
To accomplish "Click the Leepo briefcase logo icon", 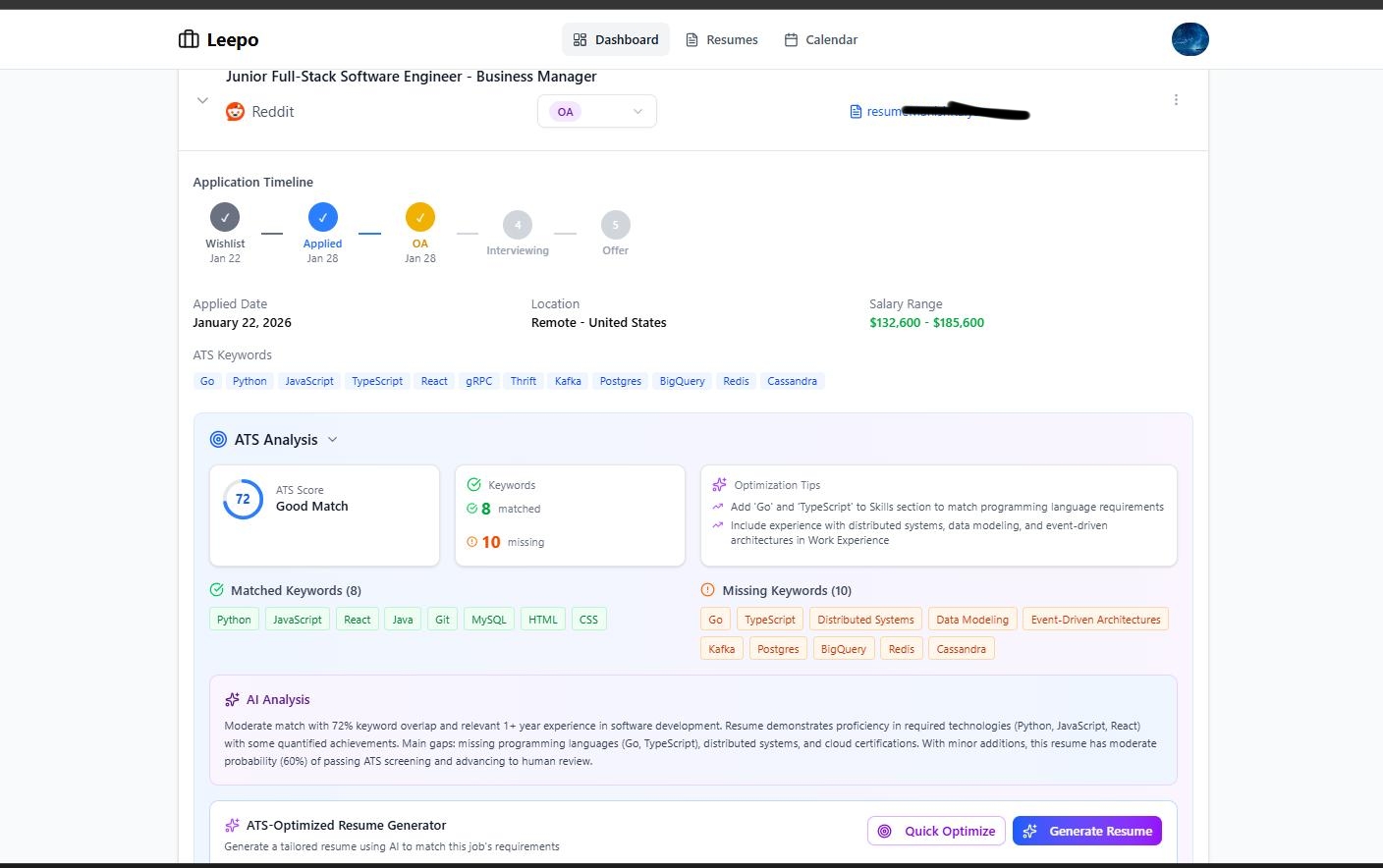I will (x=188, y=39).
